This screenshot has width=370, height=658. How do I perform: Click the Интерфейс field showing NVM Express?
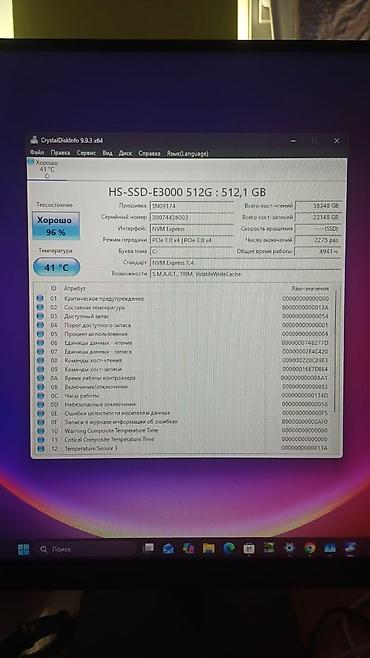pos(191,229)
